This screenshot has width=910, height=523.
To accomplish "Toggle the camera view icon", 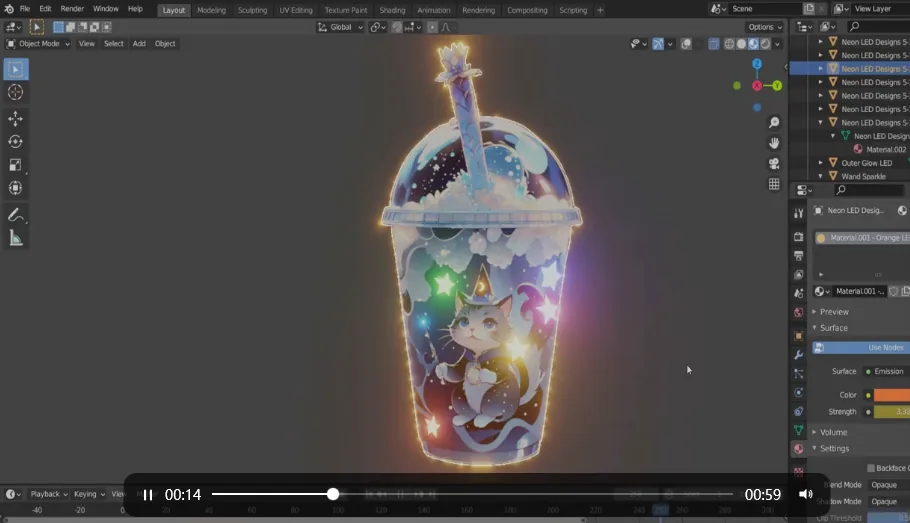I will [x=774, y=164].
